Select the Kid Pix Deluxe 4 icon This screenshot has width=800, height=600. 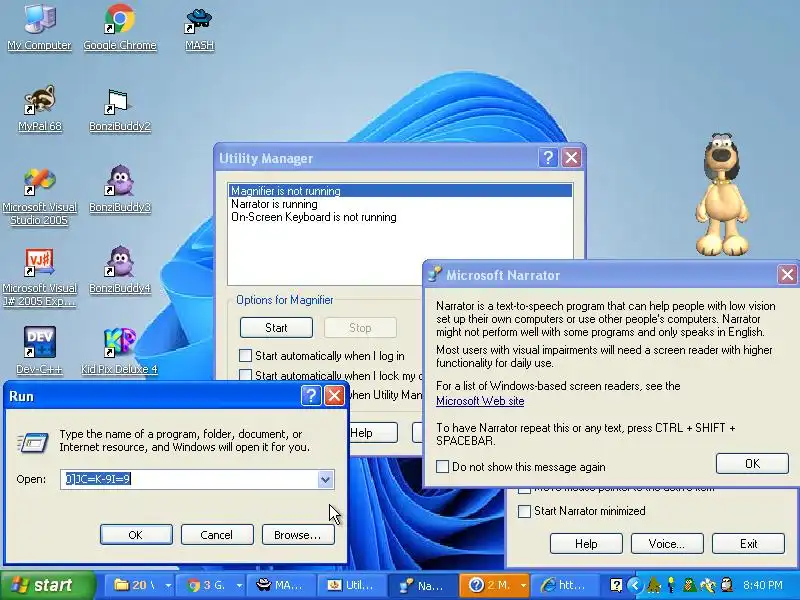point(119,351)
